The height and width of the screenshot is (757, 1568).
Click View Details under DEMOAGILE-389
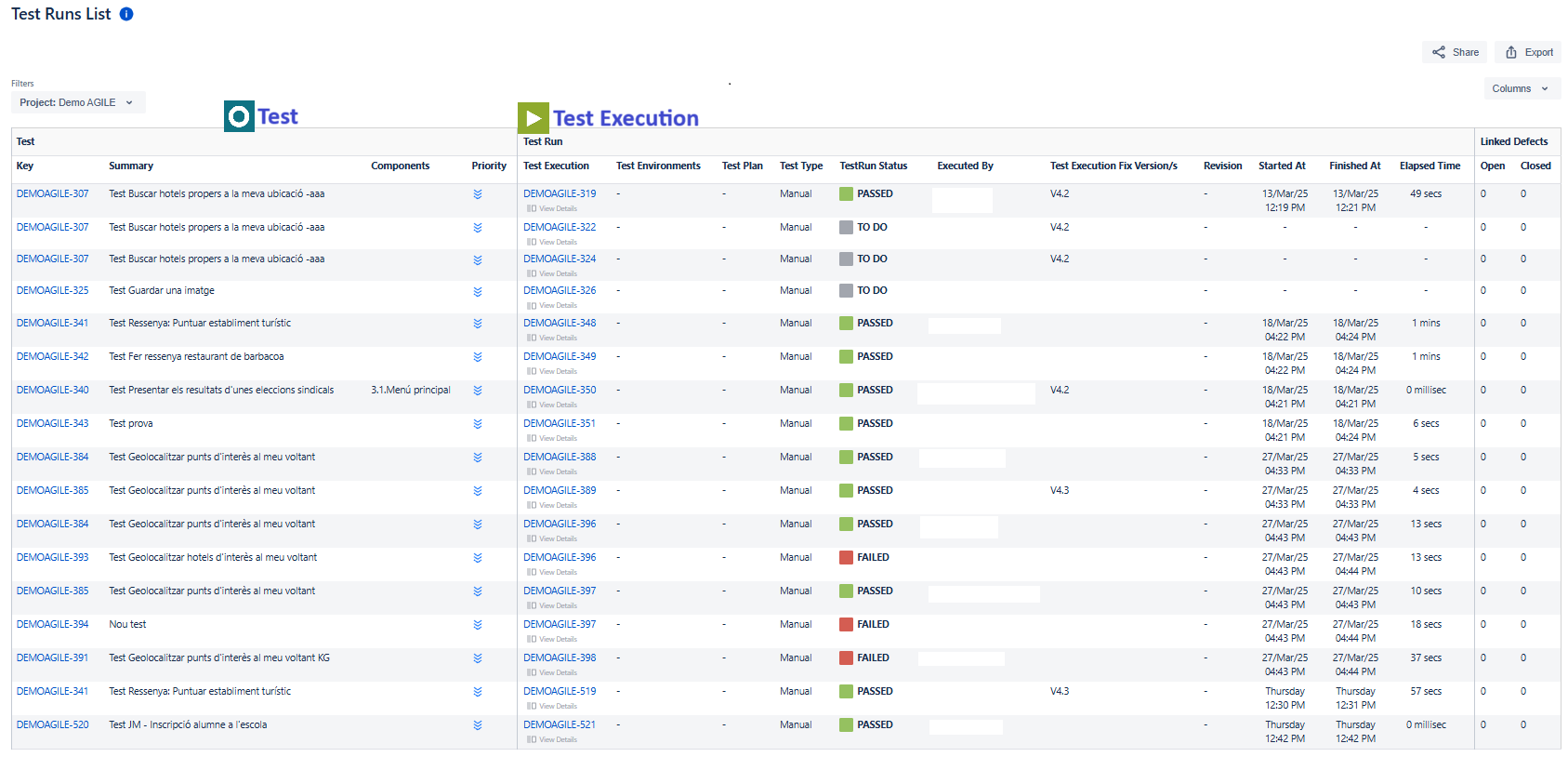552,505
